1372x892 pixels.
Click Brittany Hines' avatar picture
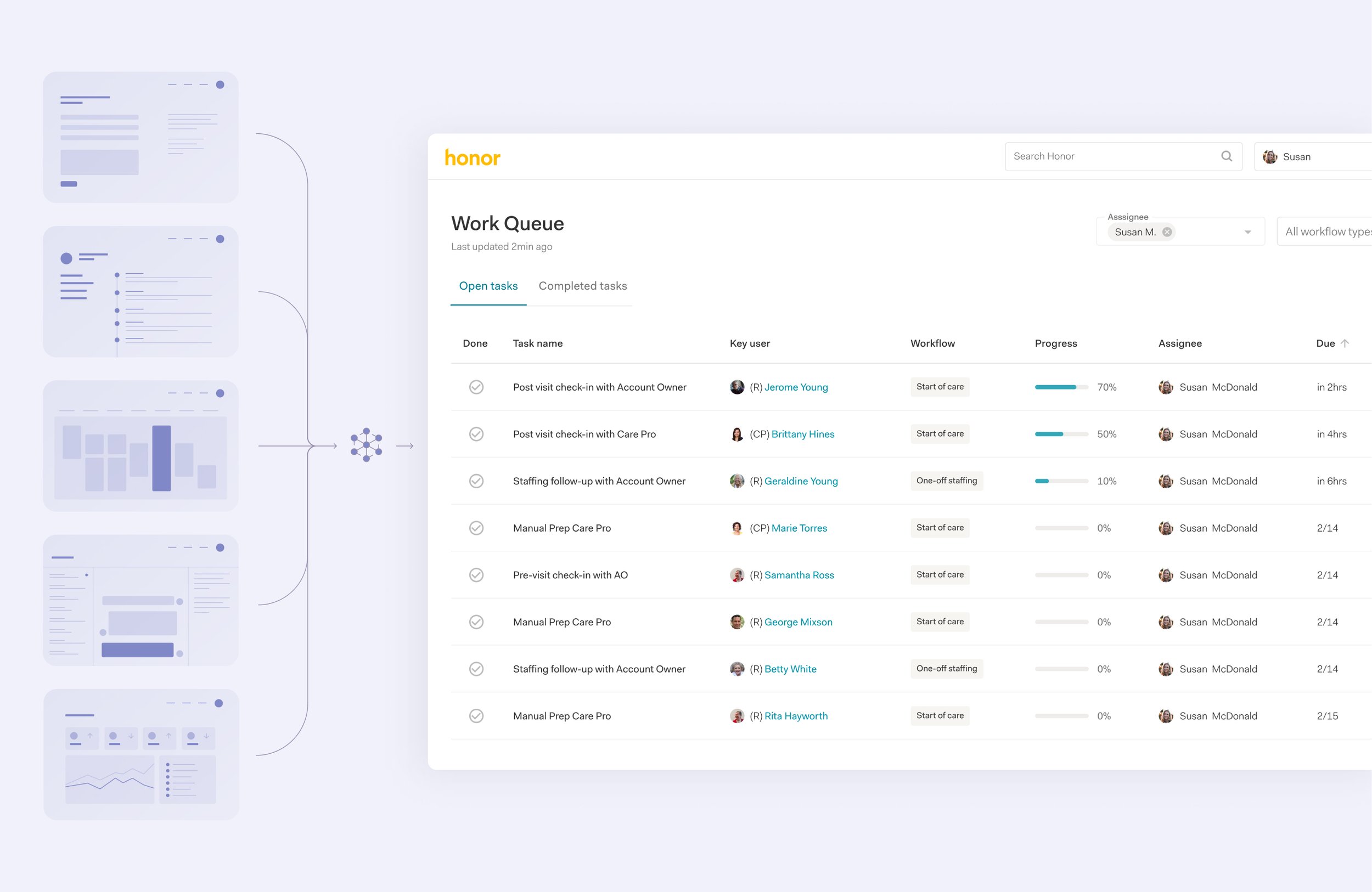(x=736, y=434)
